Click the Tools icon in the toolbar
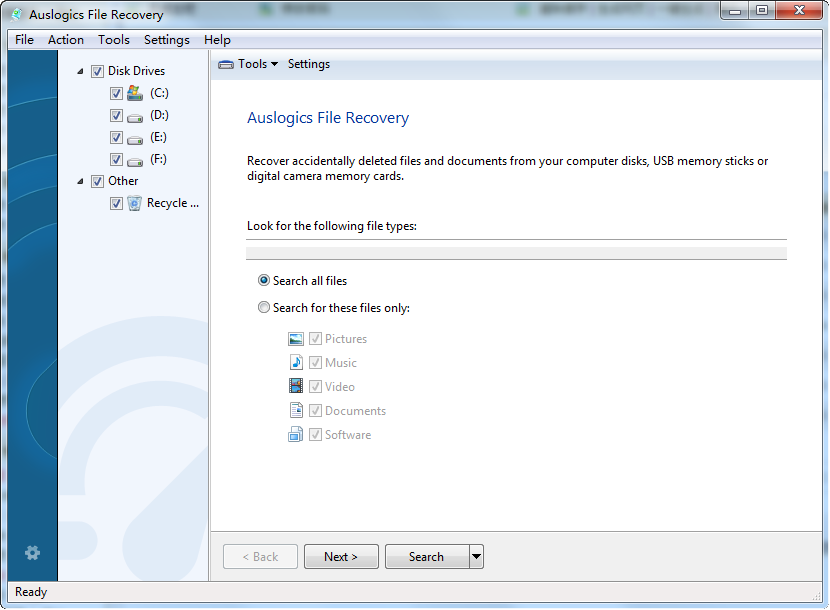 click(226, 63)
